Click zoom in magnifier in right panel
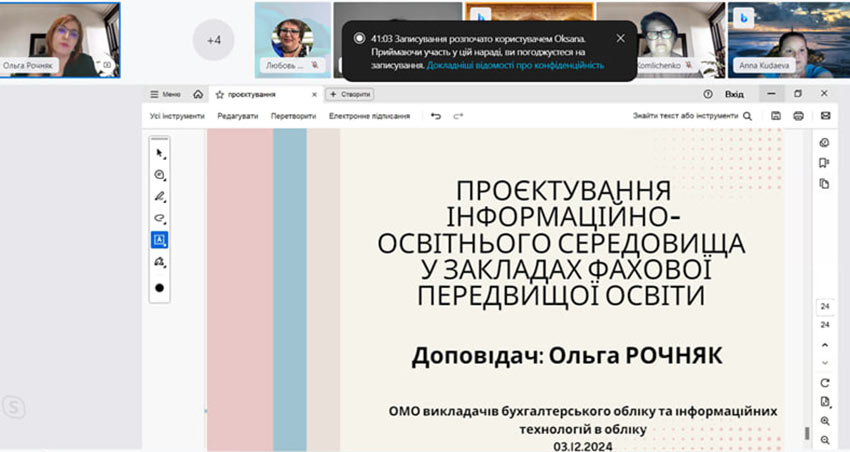This screenshot has width=850, height=452. 824,422
